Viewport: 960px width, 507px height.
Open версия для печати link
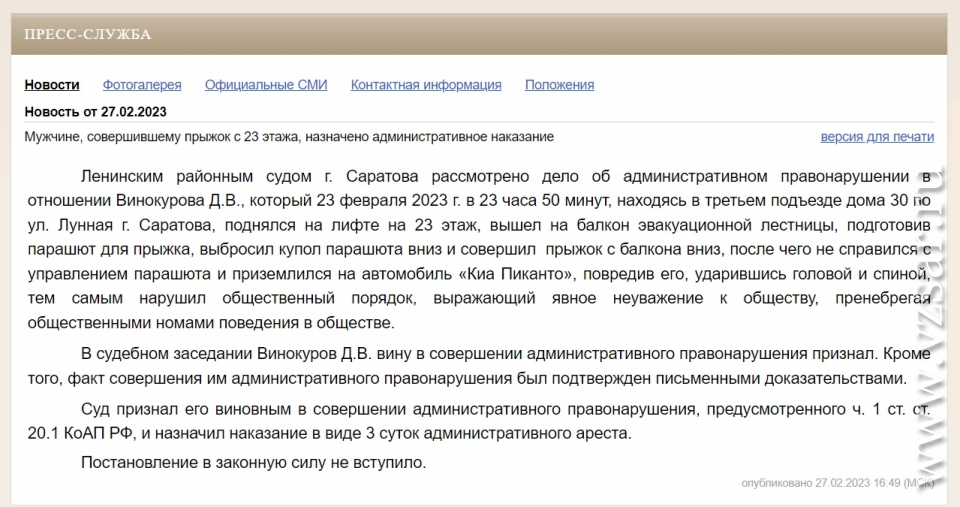[877, 137]
